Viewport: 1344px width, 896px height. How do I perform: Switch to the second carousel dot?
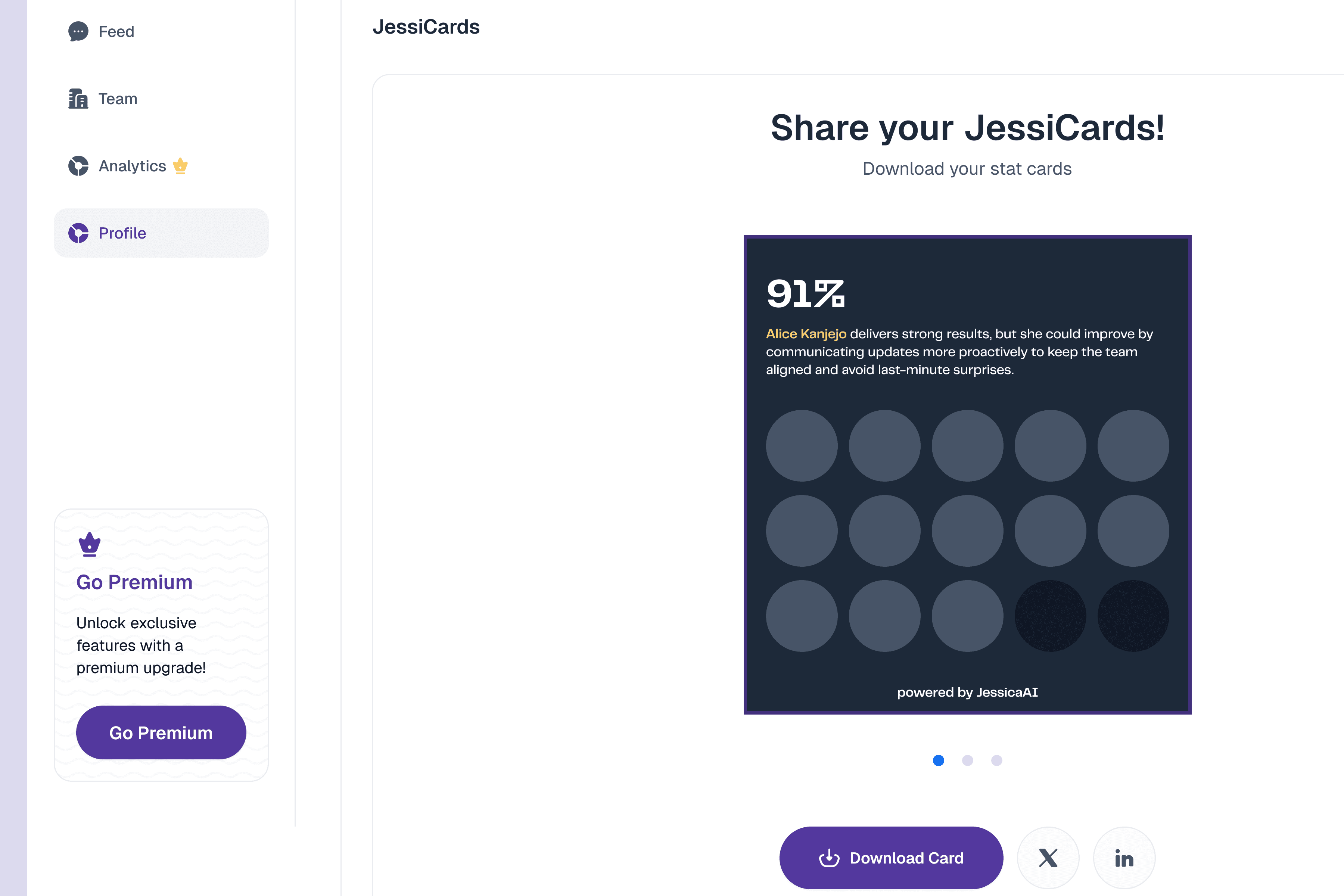pyautogui.click(x=967, y=760)
